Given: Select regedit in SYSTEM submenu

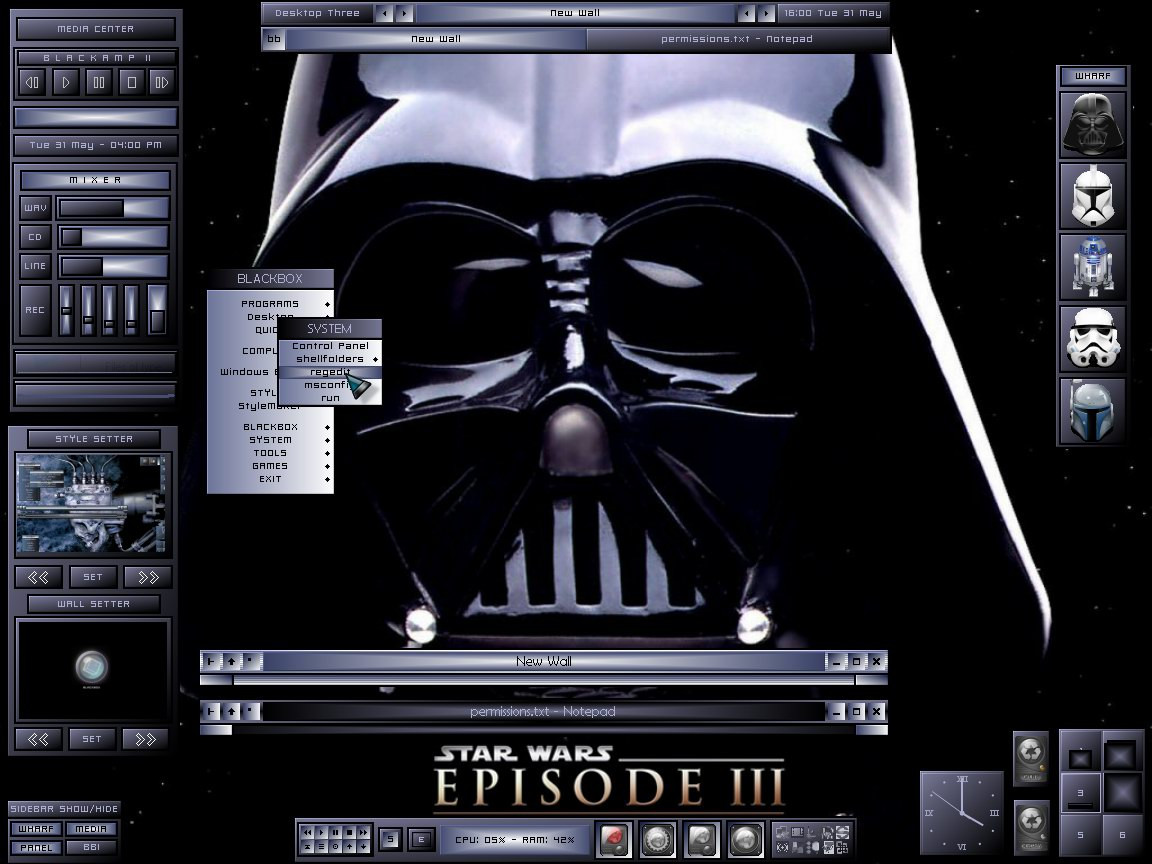Looking at the screenshot, I should pos(330,372).
